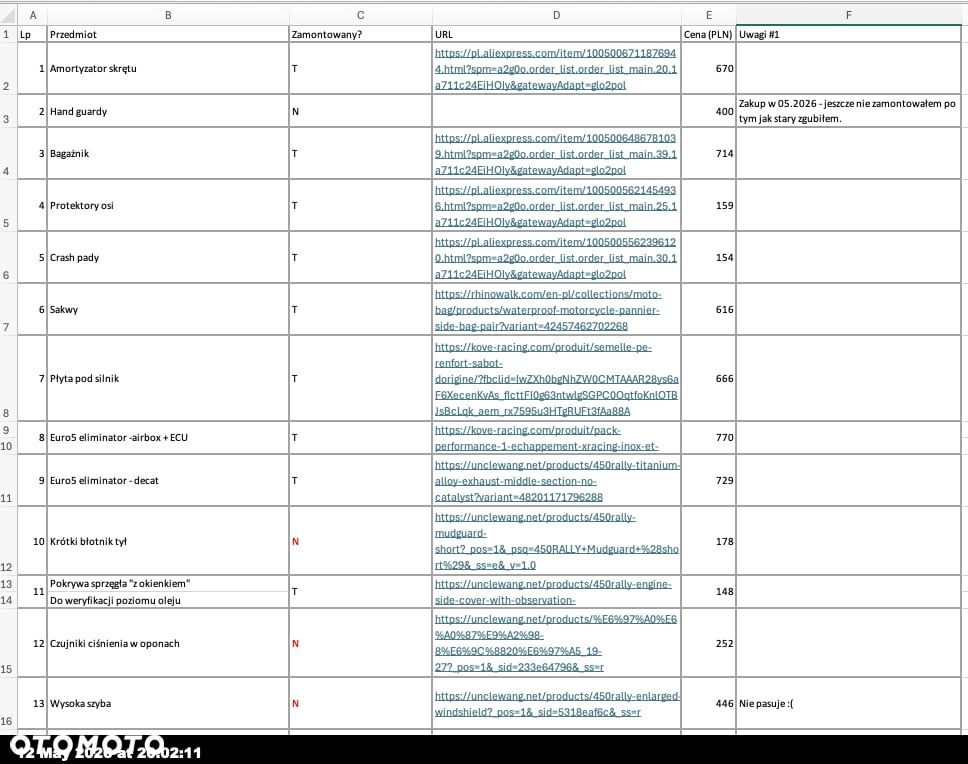Viewport: 968px width, 764px height.
Task: Click the price cell 446
Action: pos(709,704)
